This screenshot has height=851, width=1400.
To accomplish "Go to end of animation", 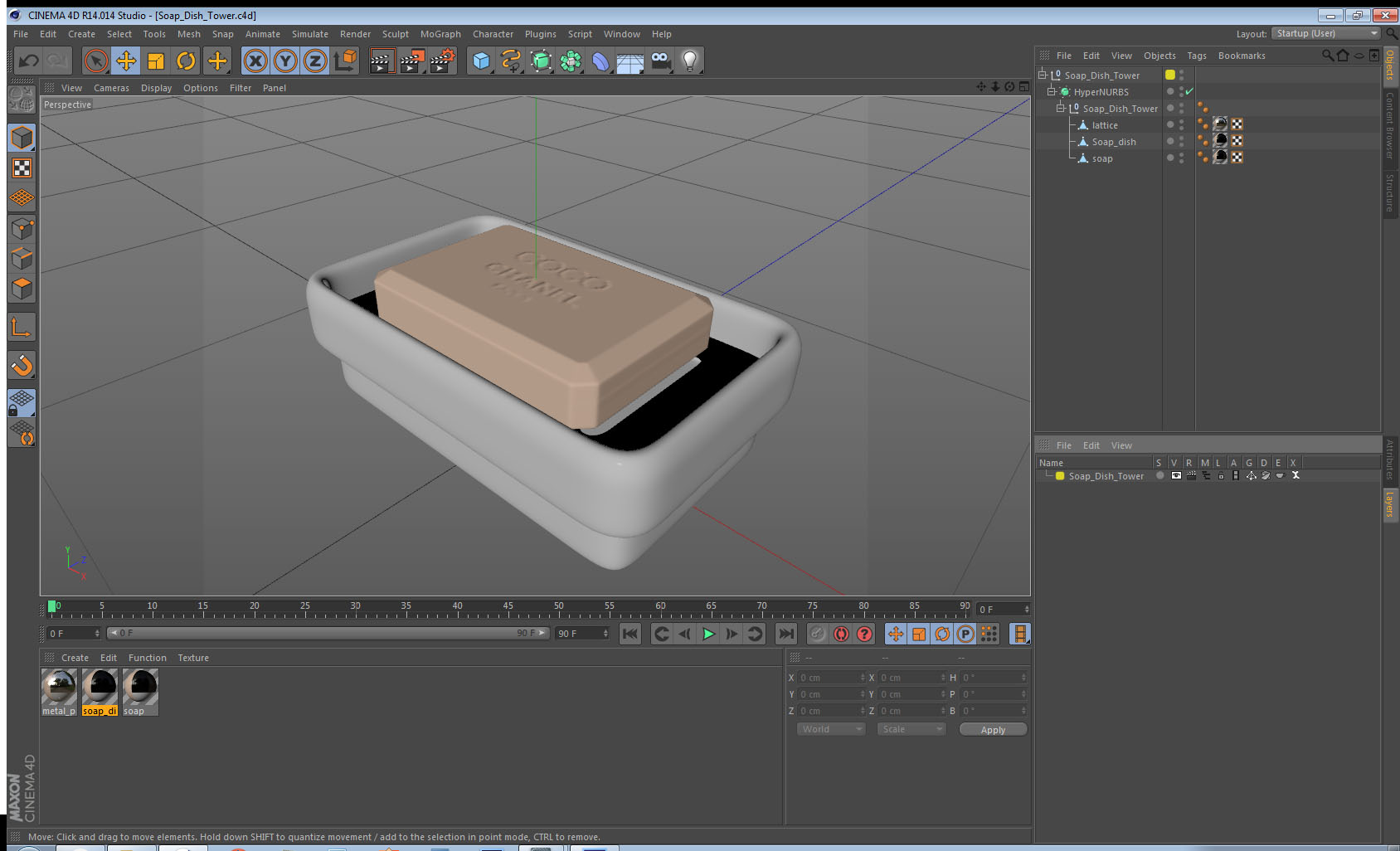I will click(785, 634).
